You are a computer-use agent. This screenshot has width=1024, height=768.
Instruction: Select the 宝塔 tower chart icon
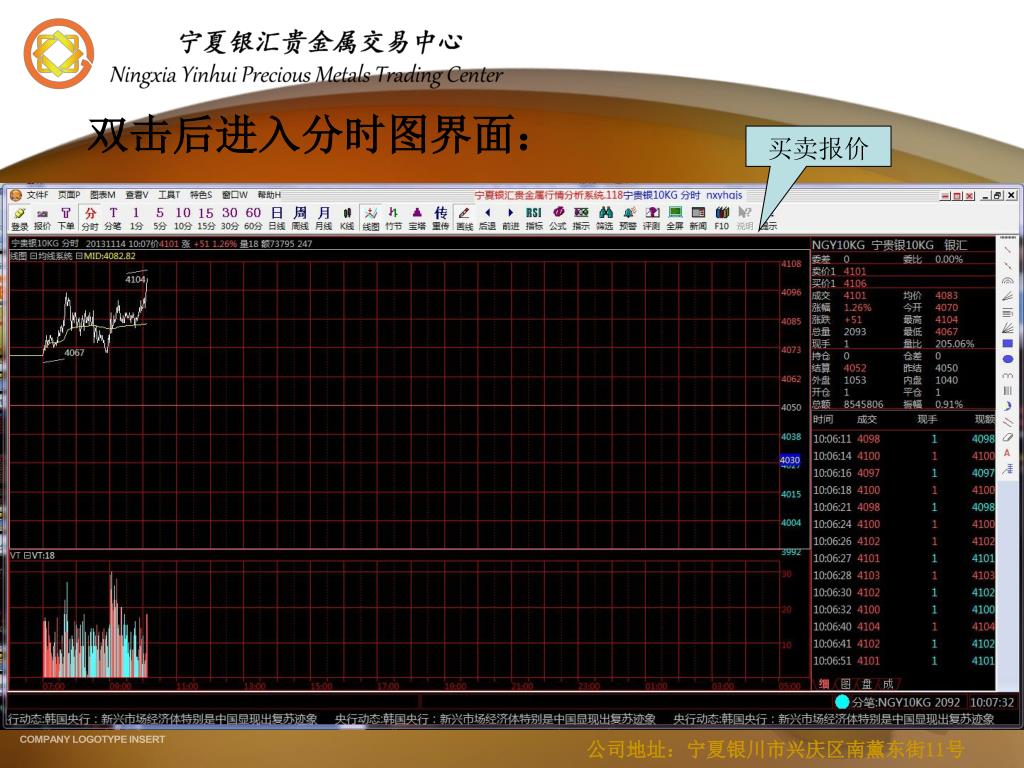point(417,218)
